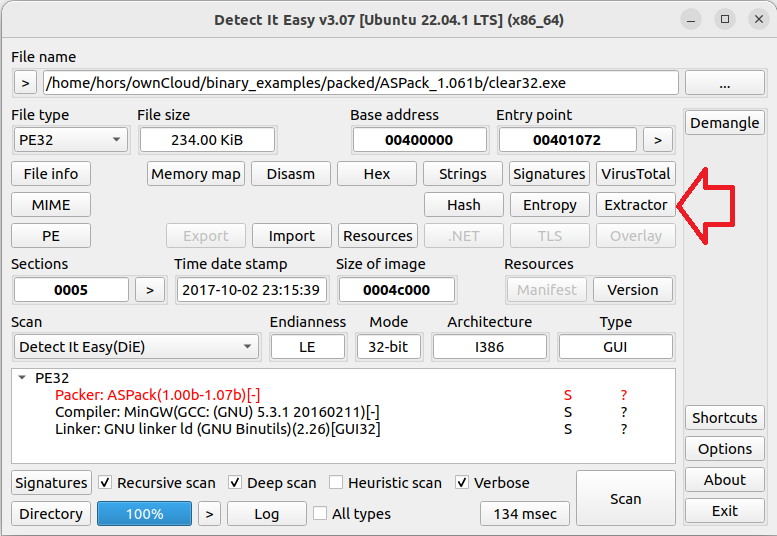Open VirusTotal lookup
Image resolution: width=777 pixels, height=536 pixels.
[636, 174]
